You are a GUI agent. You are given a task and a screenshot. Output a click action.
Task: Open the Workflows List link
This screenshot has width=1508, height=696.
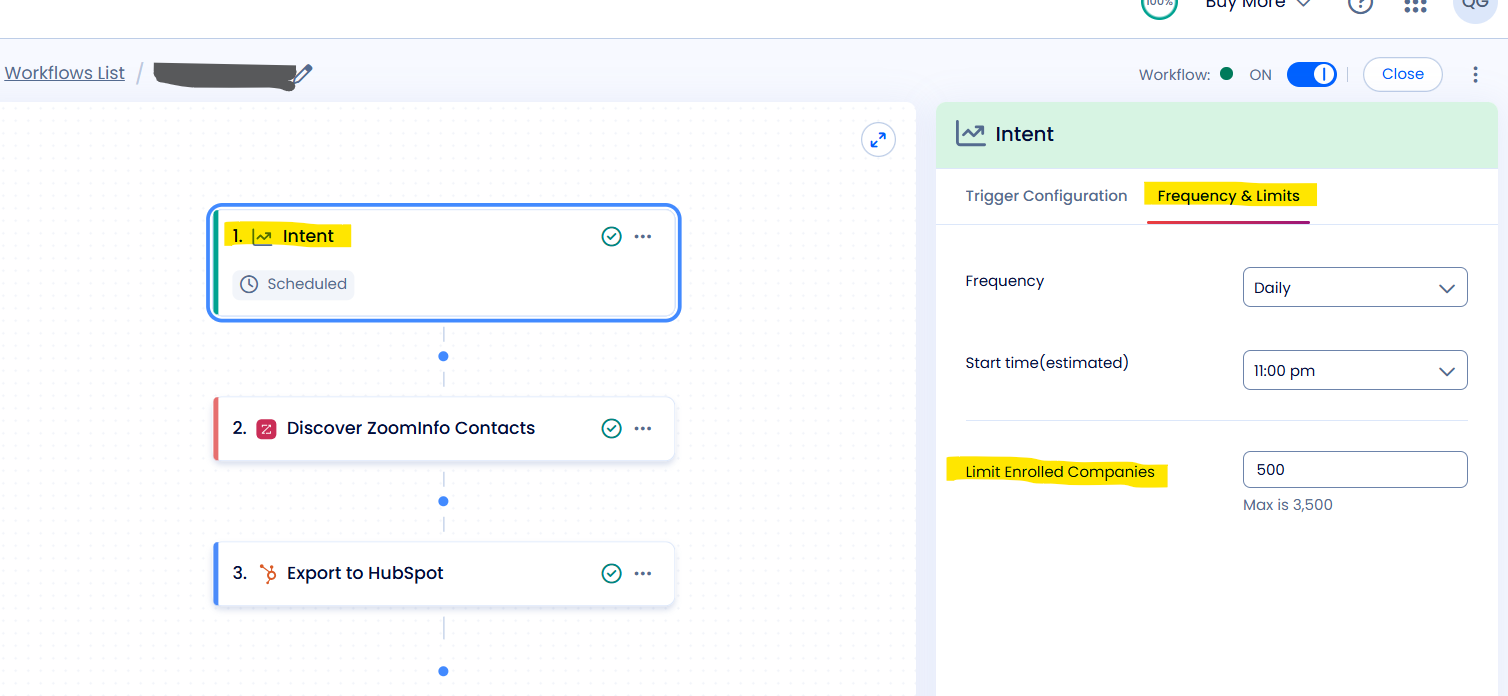[x=64, y=72]
